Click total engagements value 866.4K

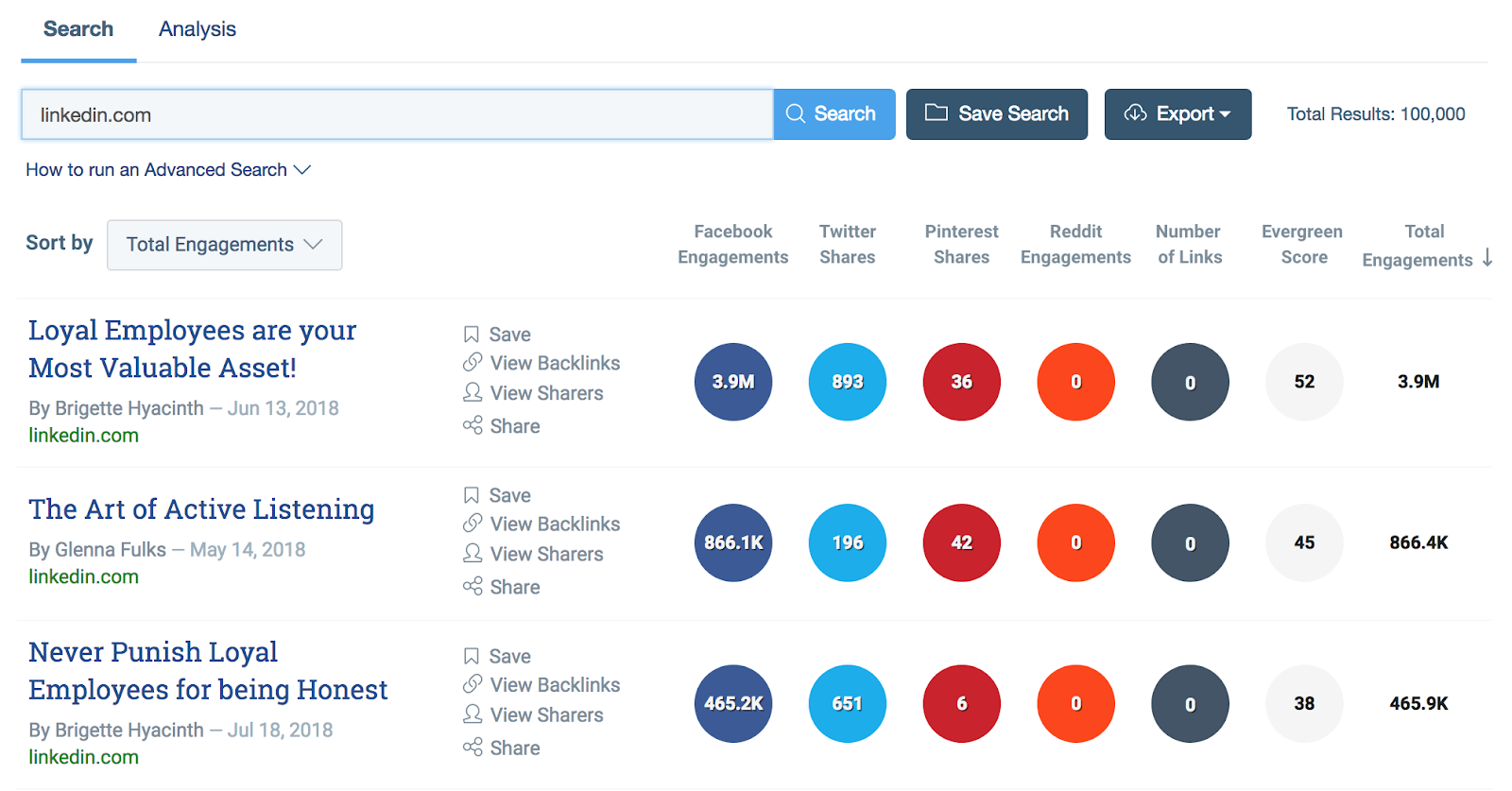1418,542
